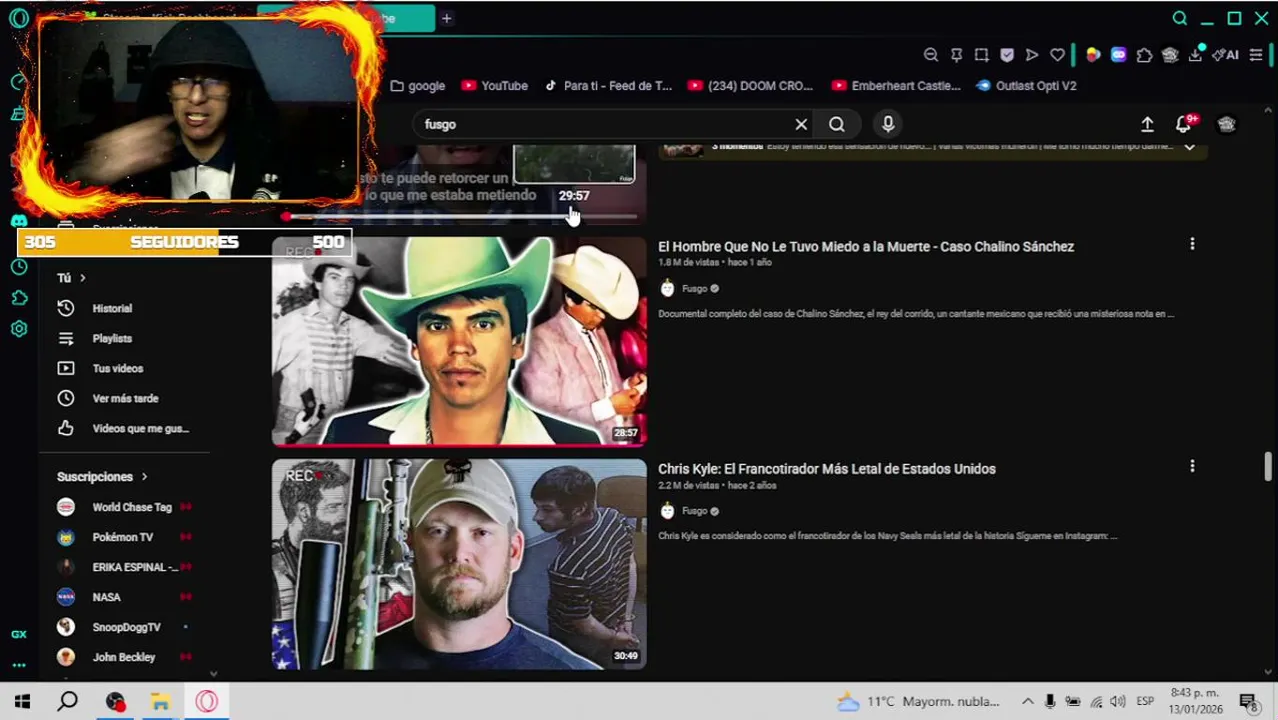Open a new tab with plus button
The width and height of the screenshot is (1278, 720).
pos(446,18)
